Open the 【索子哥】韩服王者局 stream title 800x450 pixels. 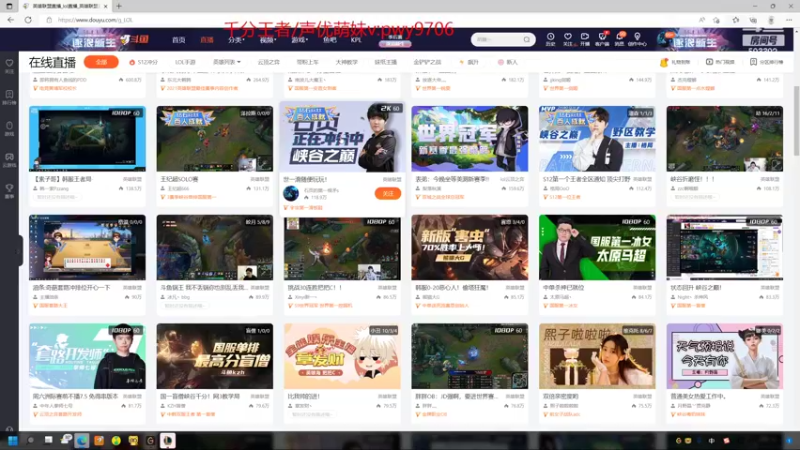pos(62,180)
